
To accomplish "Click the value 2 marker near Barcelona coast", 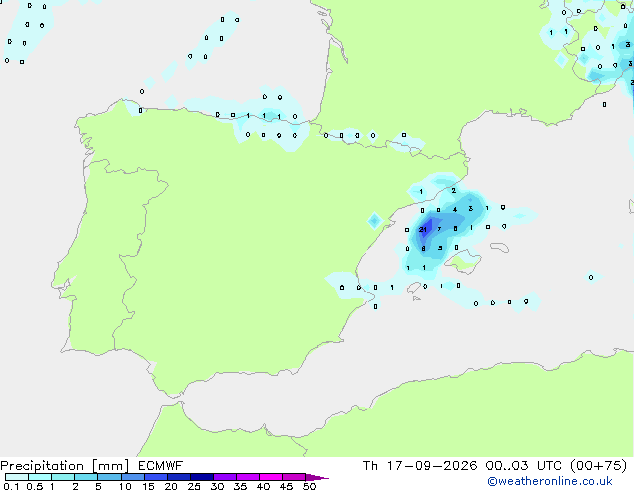I will [x=454, y=190].
